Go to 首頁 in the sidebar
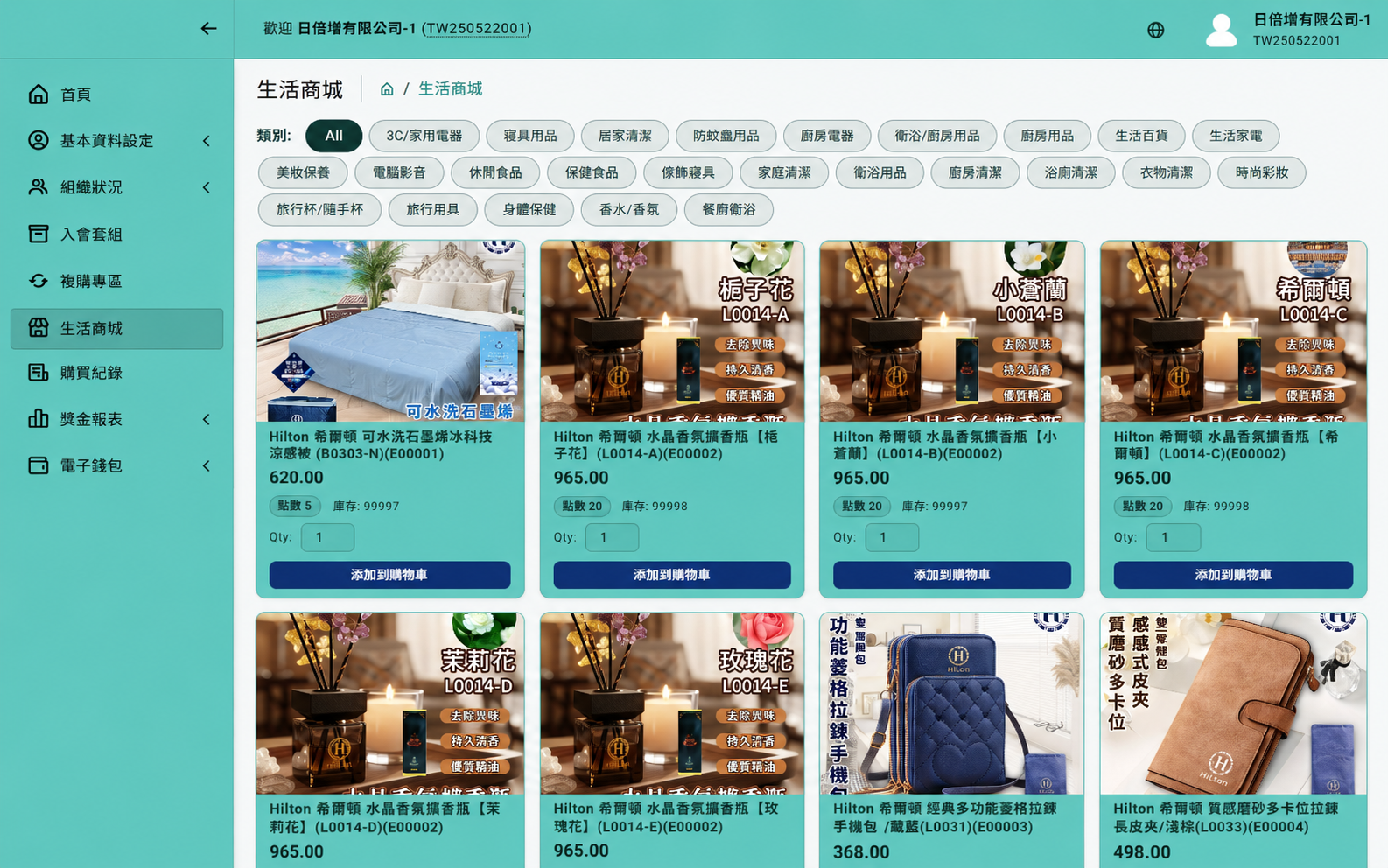 (116, 94)
